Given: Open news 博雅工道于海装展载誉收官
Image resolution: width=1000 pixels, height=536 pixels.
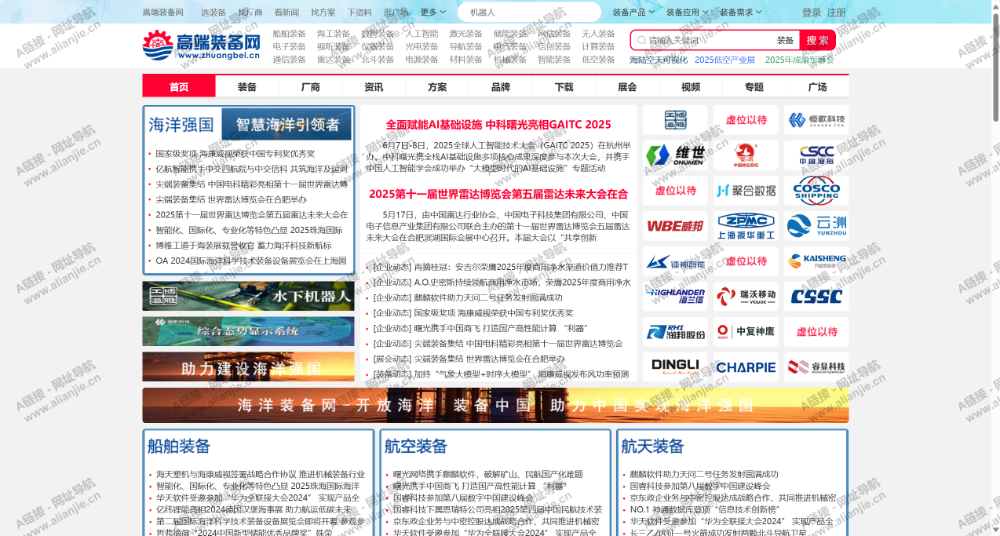Looking at the screenshot, I should (243, 245).
